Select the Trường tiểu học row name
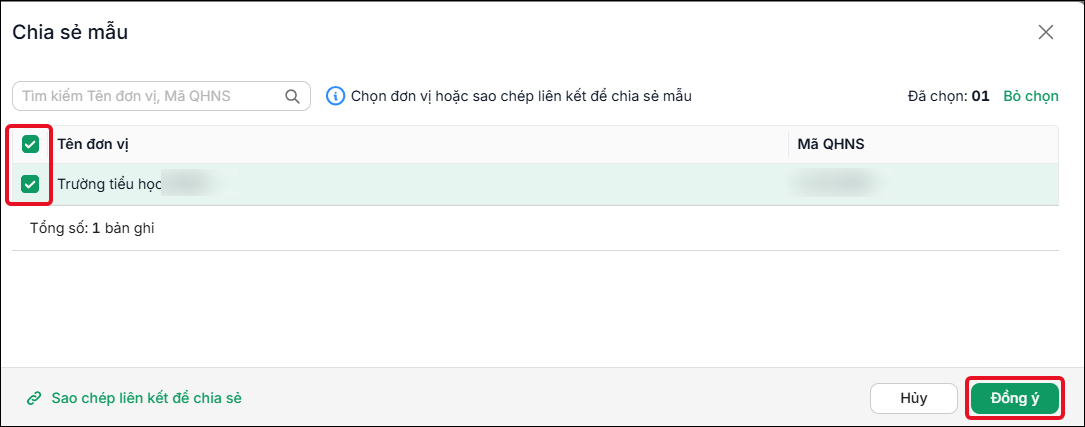This screenshot has width=1085, height=427. point(110,184)
